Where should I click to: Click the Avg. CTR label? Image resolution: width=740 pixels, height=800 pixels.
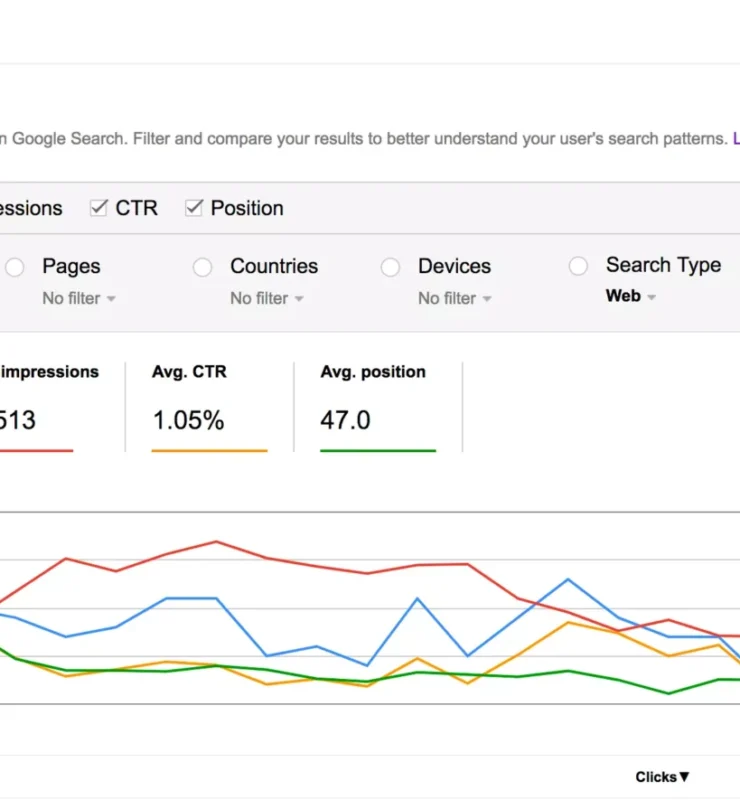coord(189,372)
